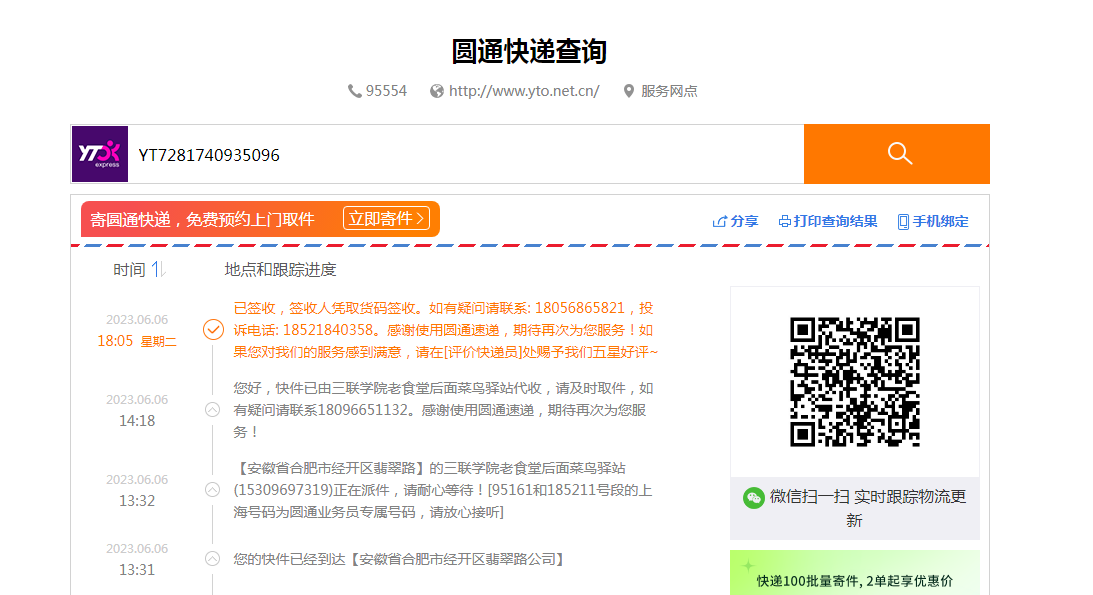Click the orange signed-for checkmark icon

point(213,330)
